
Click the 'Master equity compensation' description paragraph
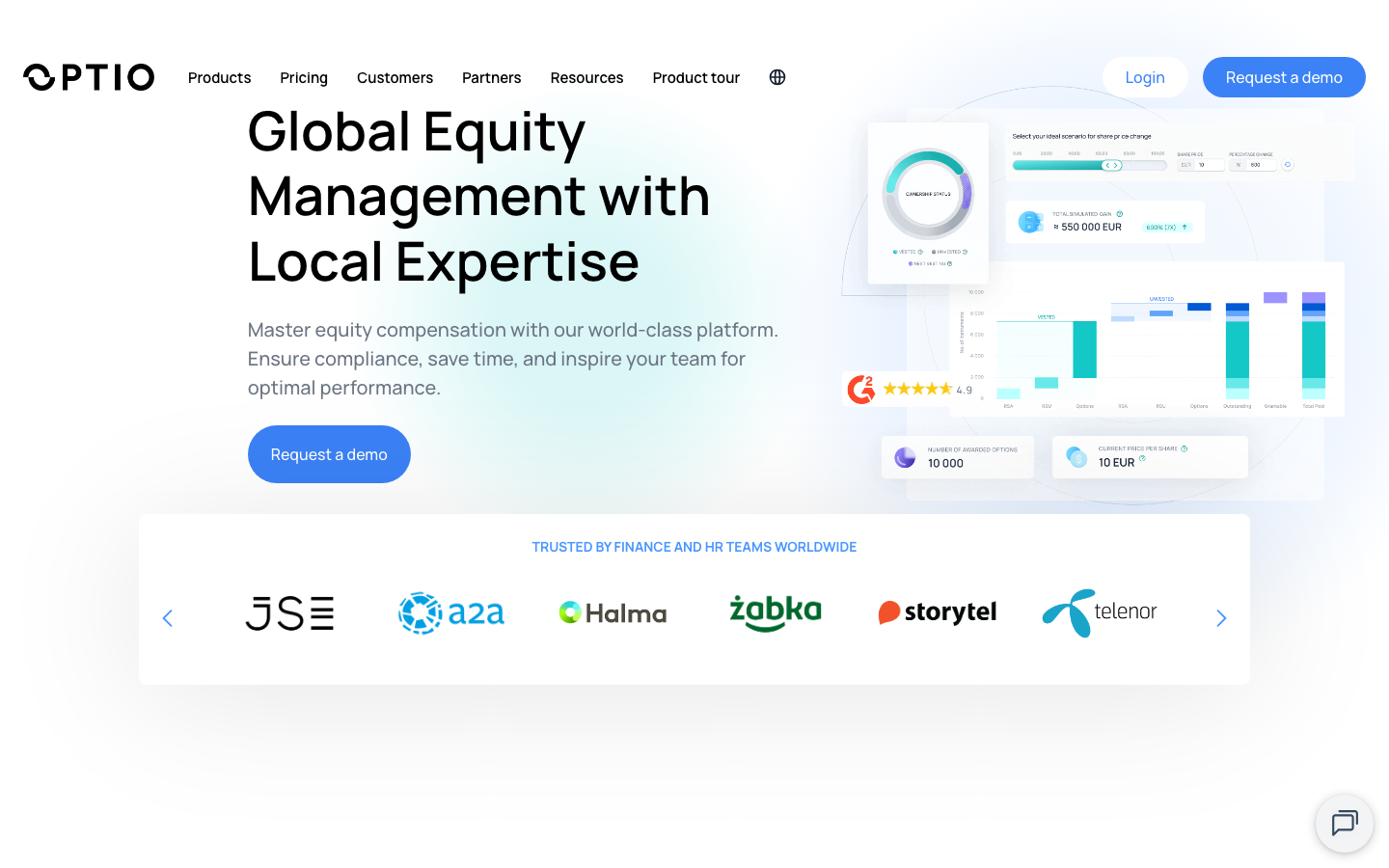(513, 359)
